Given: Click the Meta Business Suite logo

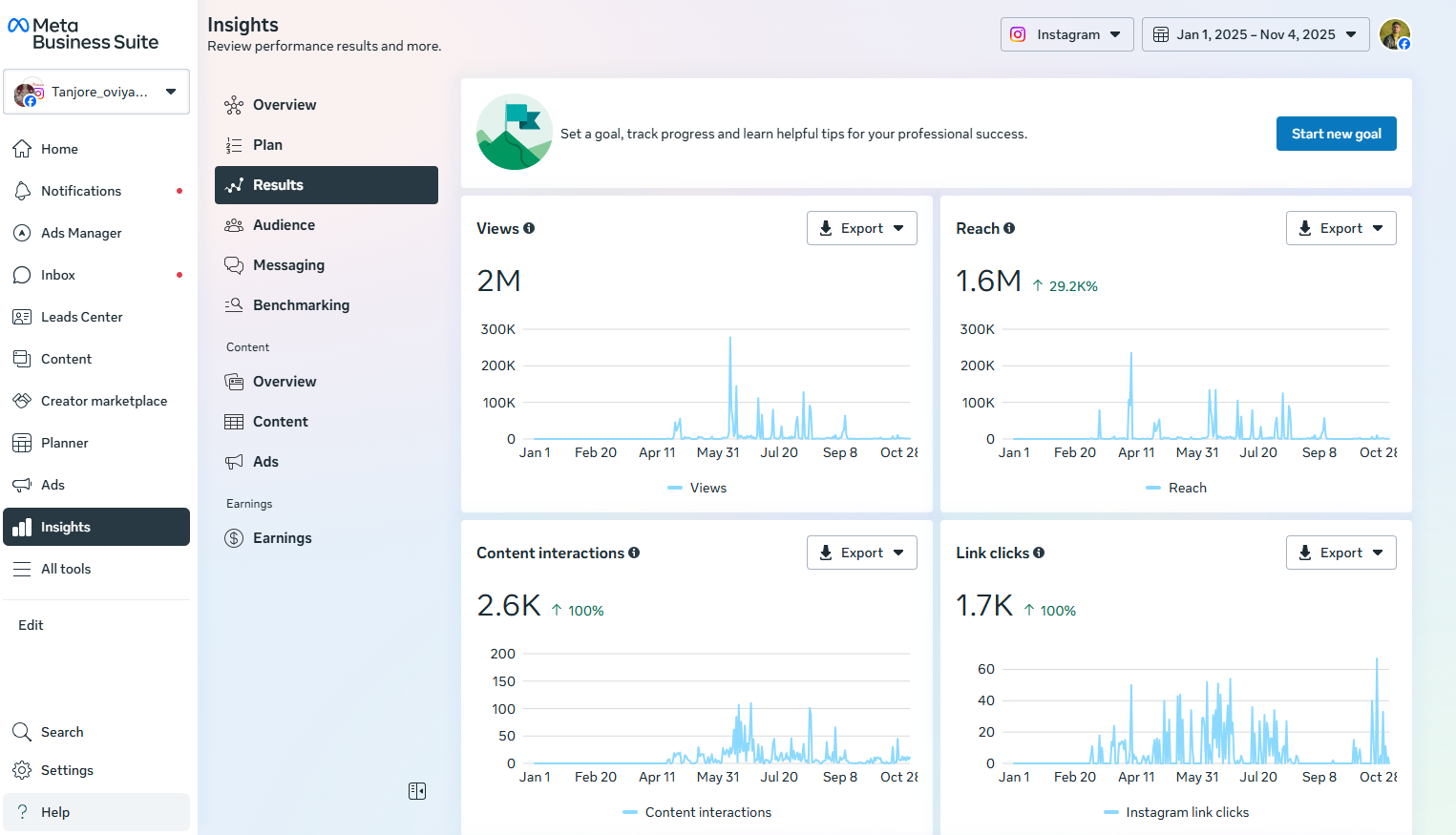Looking at the screenshot, I should [83, 34].
